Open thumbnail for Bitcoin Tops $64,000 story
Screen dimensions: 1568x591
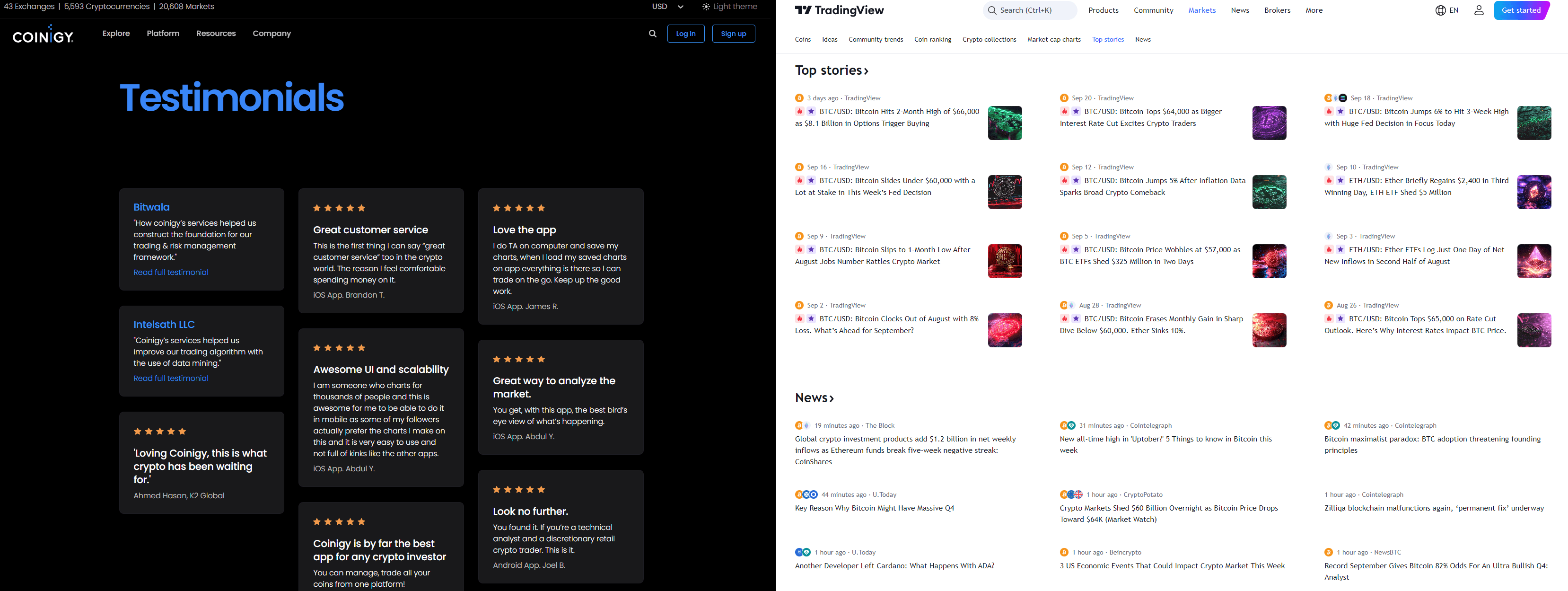click(x=1269, y=123)
